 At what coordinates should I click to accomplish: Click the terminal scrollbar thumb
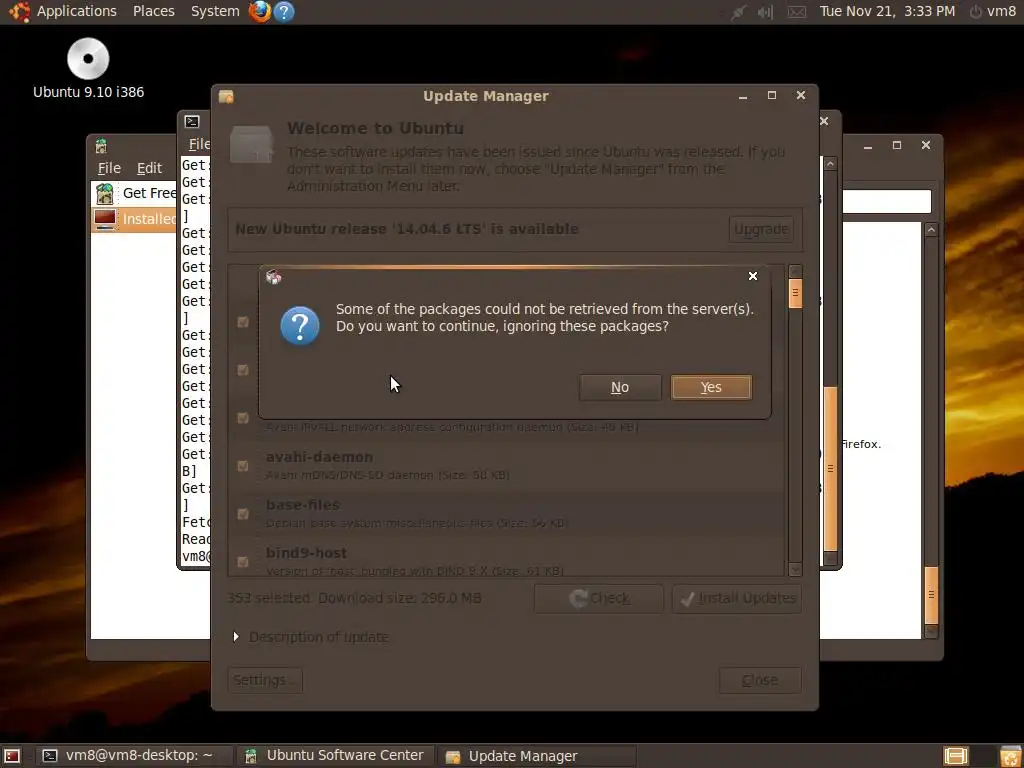click(830, 469)
